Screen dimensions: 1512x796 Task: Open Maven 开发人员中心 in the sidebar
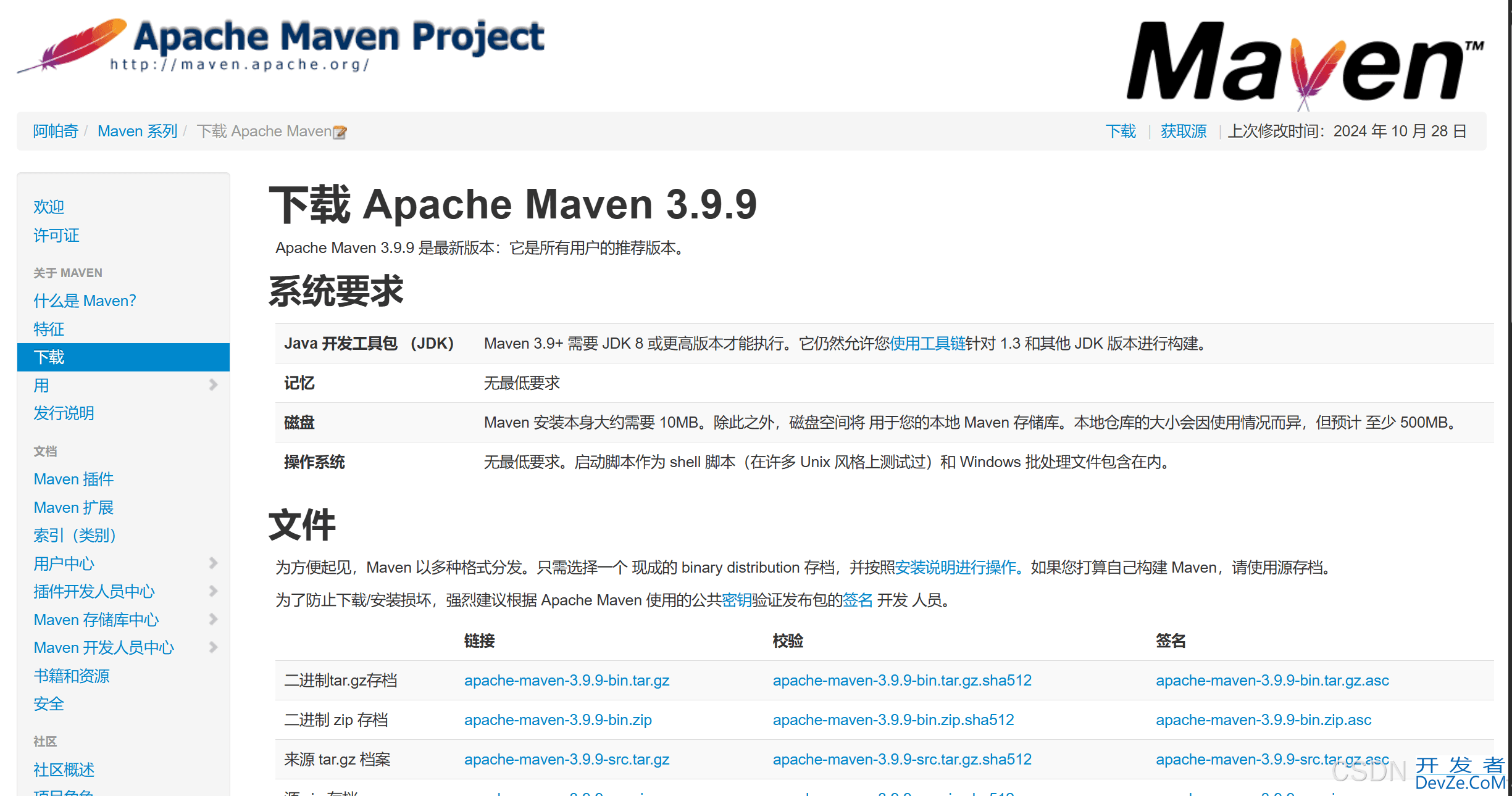(x=104, y=648)
